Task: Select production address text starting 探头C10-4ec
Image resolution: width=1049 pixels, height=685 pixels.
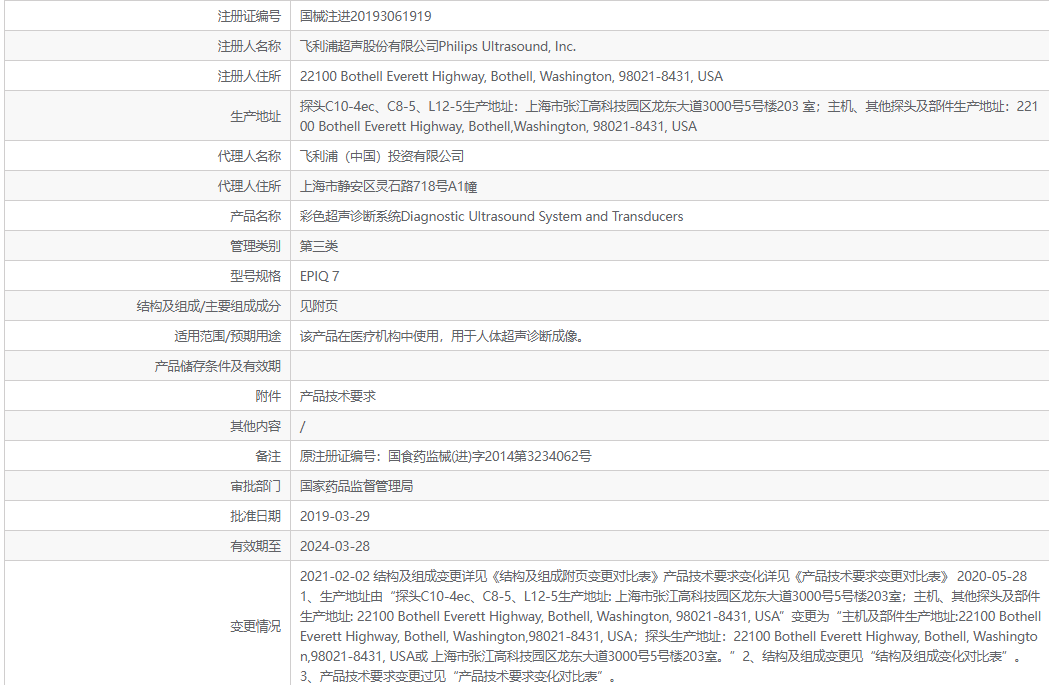Action: pyautogui.click(x=668, y=116)
